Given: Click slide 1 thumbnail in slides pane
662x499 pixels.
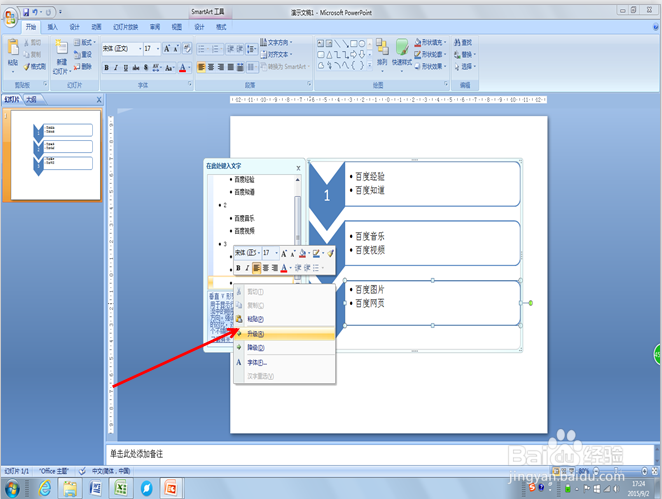Looking at the screenshot, I should click(x=56, y=155).
